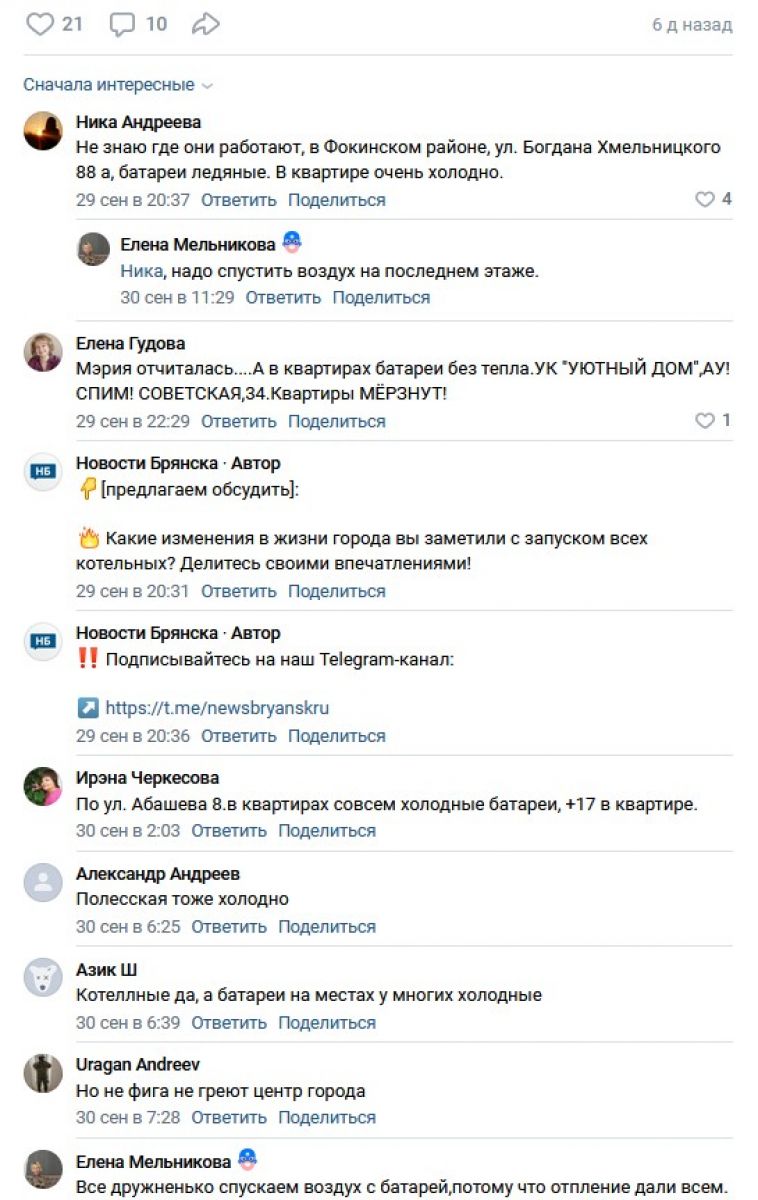Image resolution: width=758 pixels, height=1200 pixels.
Task: Click the badge next to Елена Мельникова's reply name
Action: click(291, 242)
